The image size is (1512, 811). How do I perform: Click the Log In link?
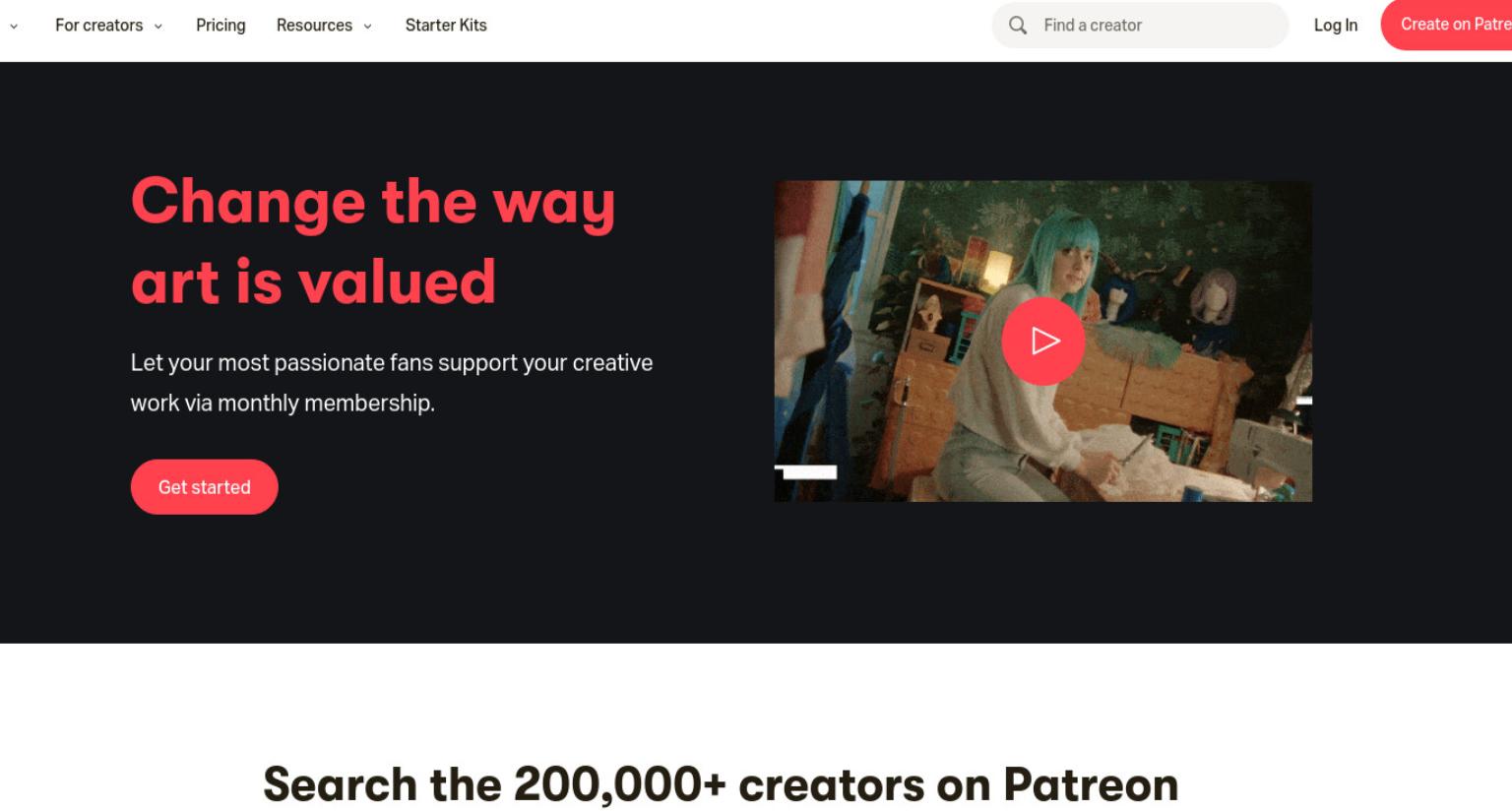pos(1336,26)
